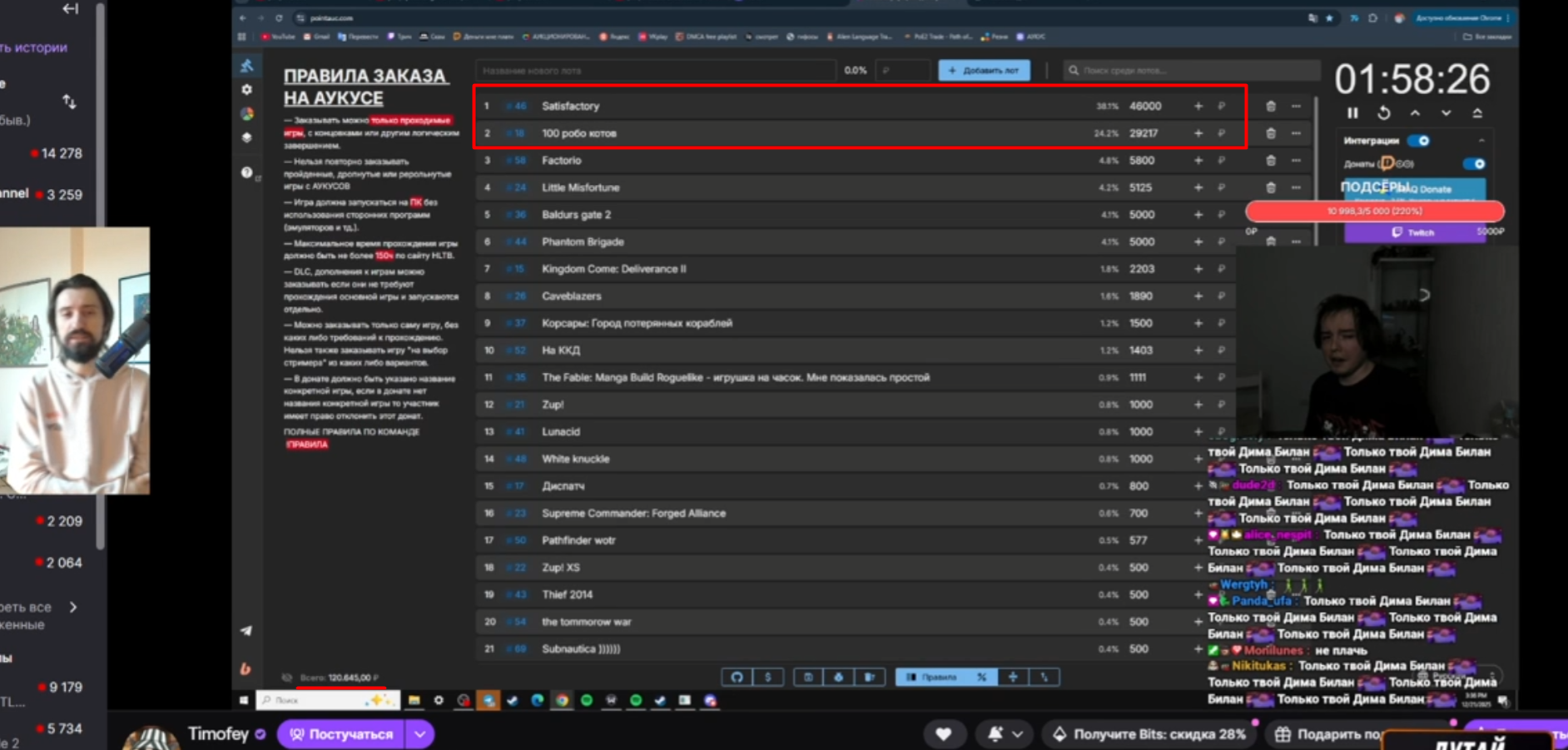
Task: Open settings gear in auction sidebar
Action: 246,89
